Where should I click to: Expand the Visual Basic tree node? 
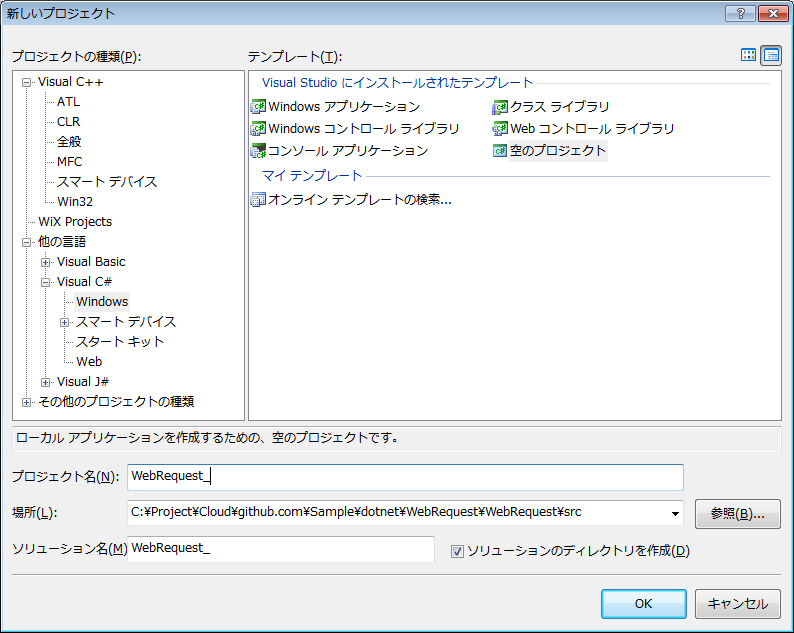(46, 262)
